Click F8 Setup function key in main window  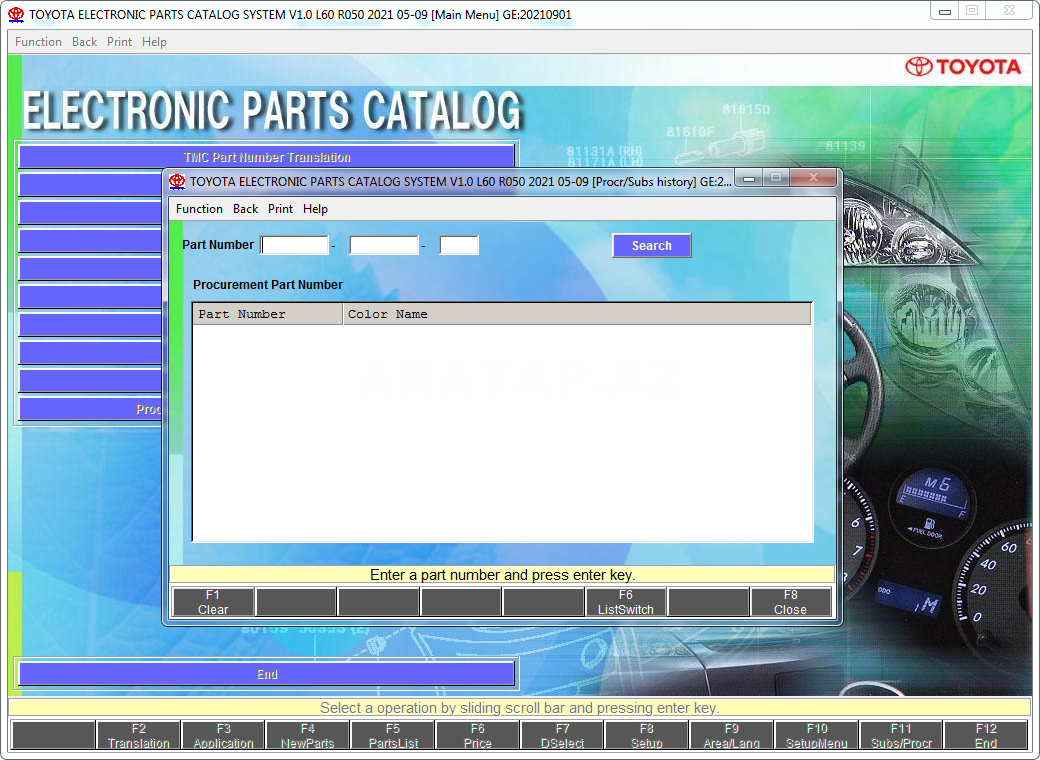click(647, 735)
